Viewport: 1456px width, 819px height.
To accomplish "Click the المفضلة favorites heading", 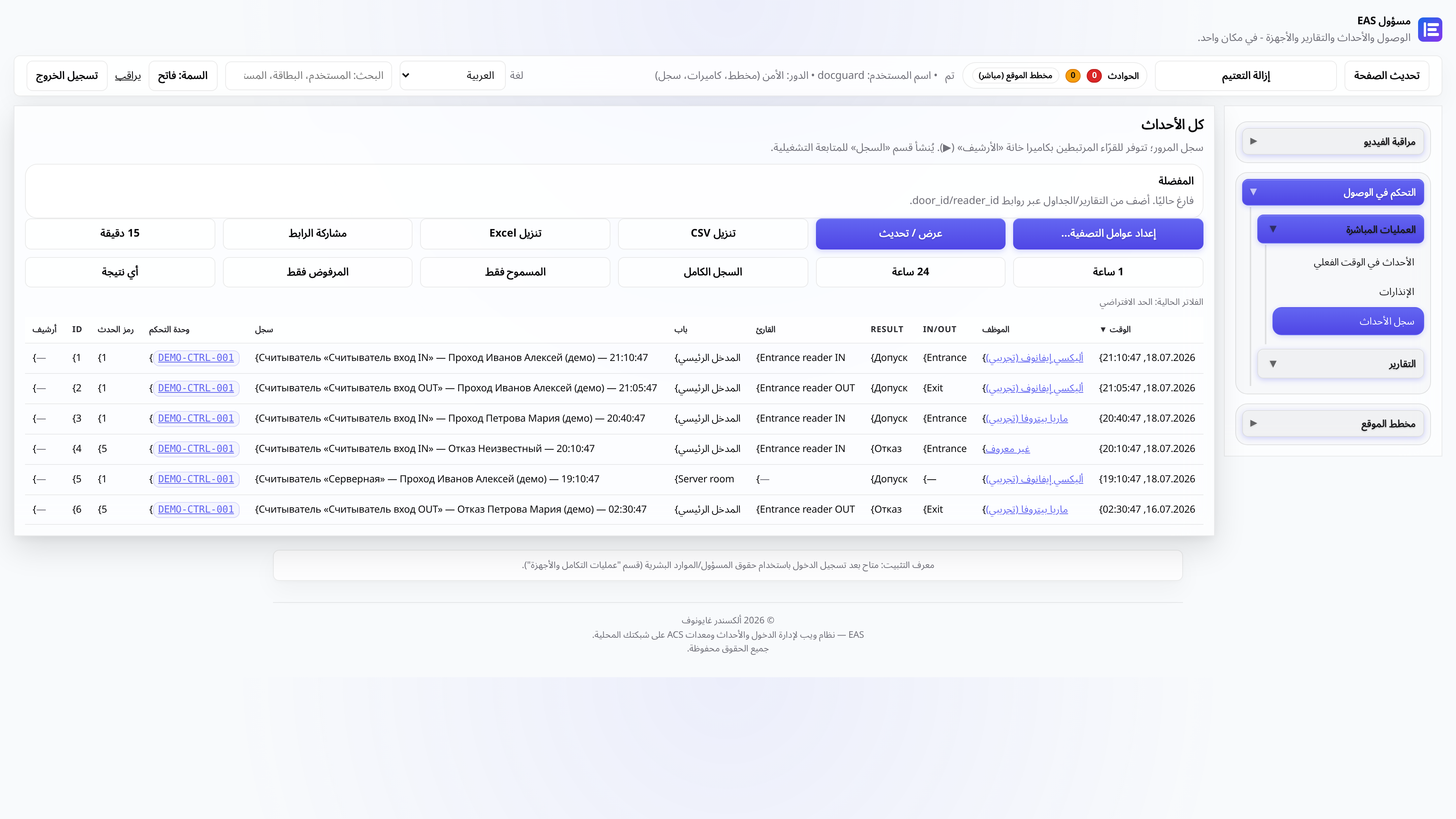I will (1176, 181).
